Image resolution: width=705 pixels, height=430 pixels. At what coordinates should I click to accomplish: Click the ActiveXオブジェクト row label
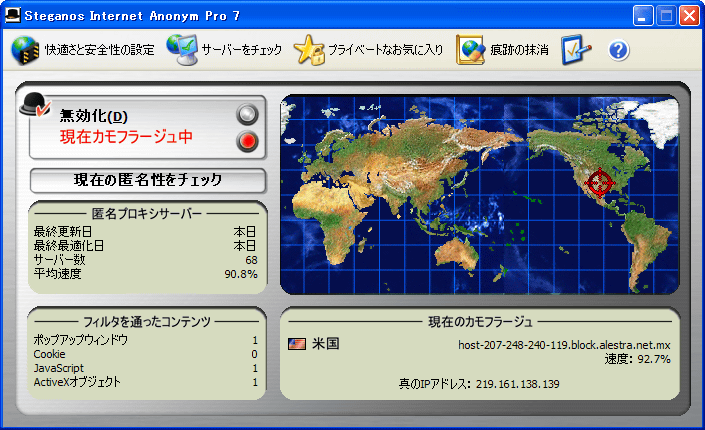pyautogui.click(x=77, y=382)
